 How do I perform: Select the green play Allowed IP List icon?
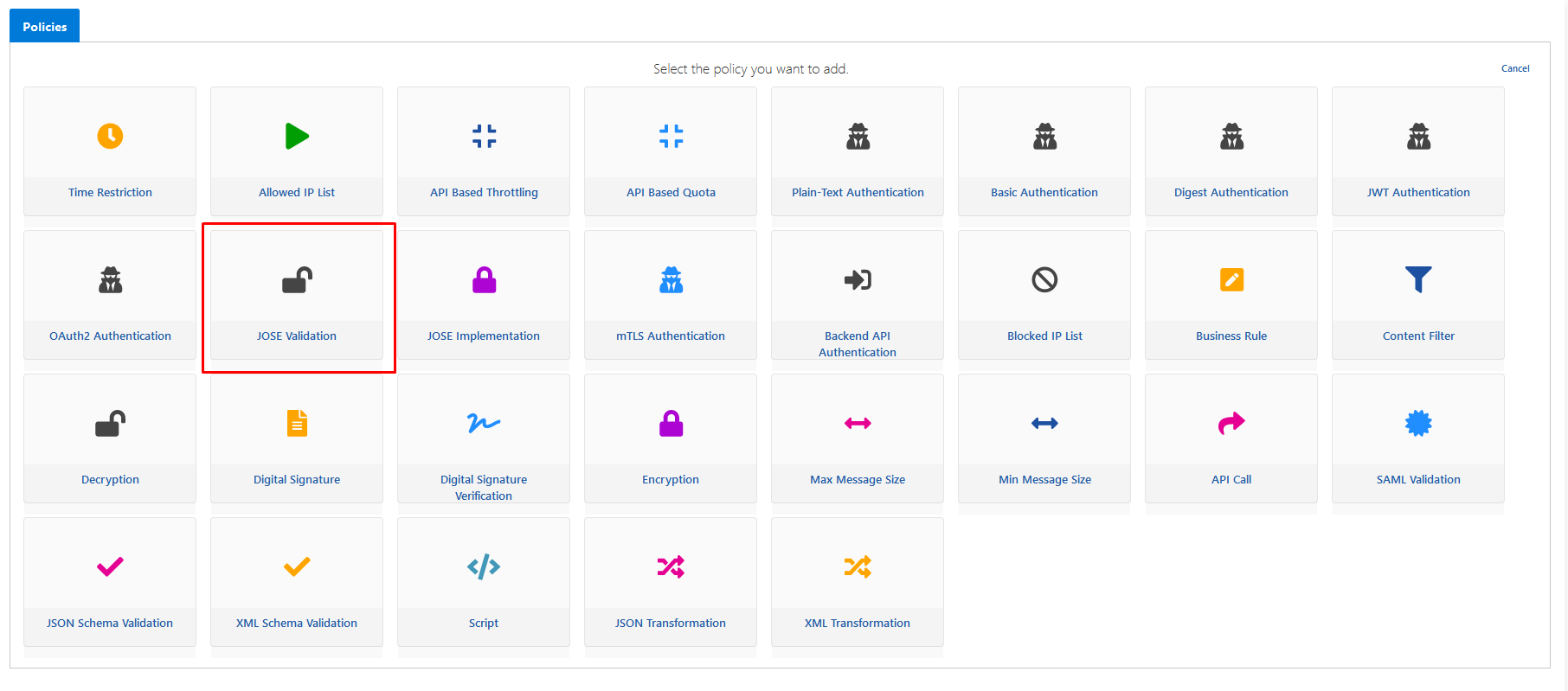(297, 136)
